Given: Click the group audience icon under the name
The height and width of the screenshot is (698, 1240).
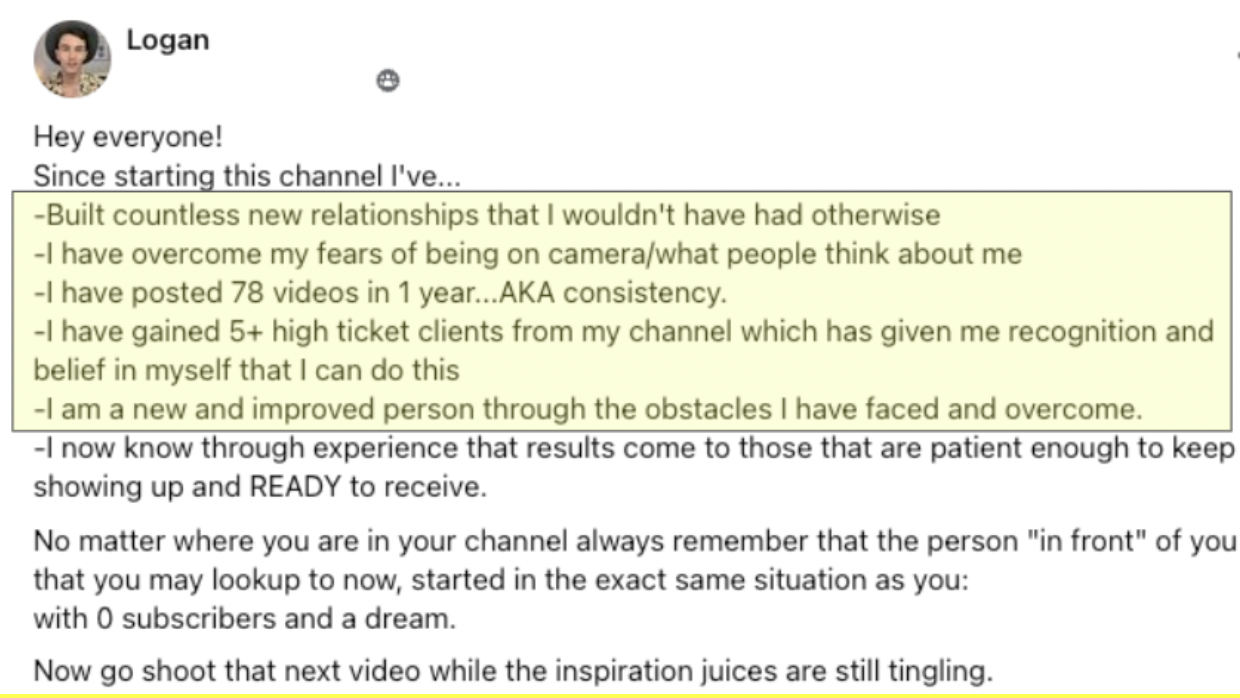Looking at the screenshot, I should 388,82.
